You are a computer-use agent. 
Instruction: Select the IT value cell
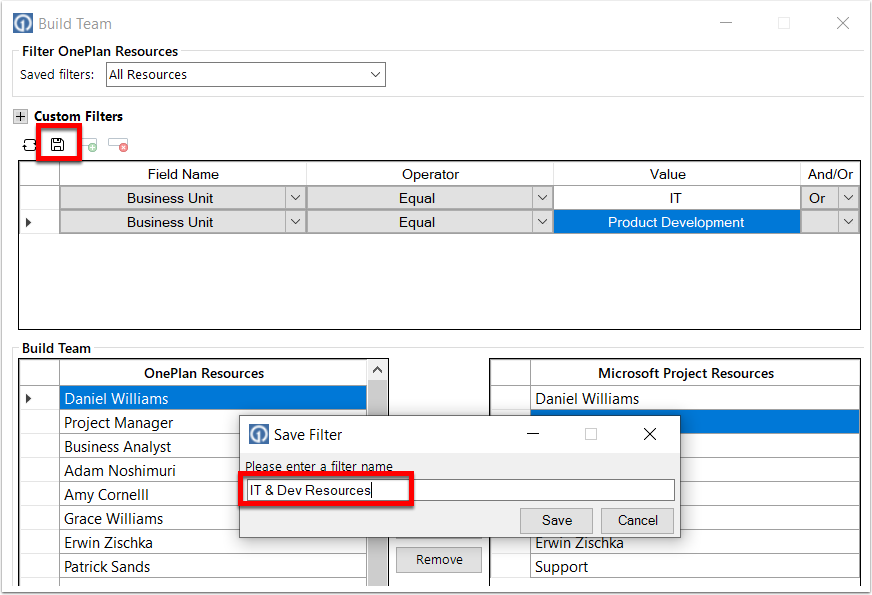pos(676,198)
